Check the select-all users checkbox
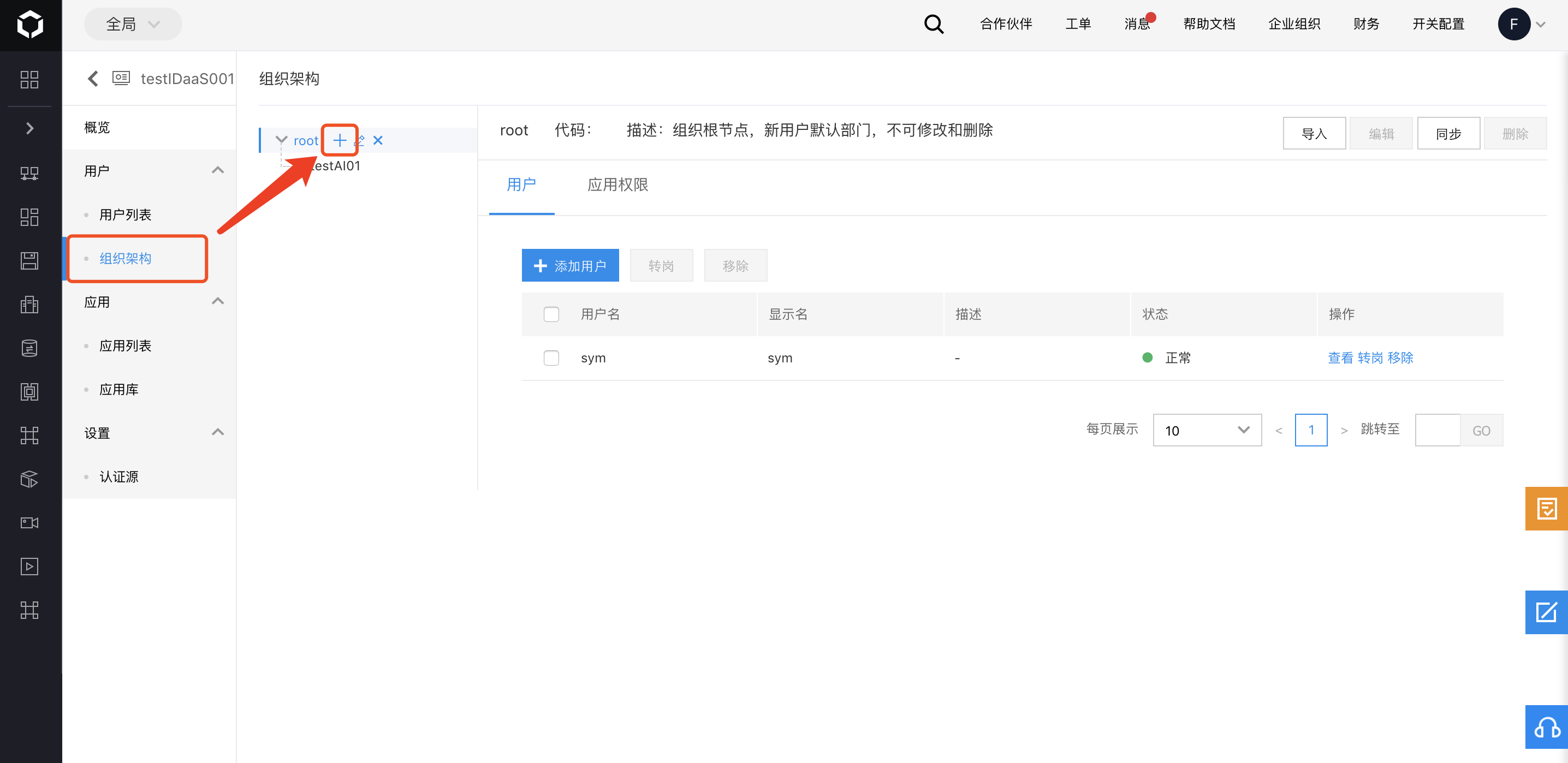The width and height of the screenshot is (1568, 763). click(x=551, y=314)
